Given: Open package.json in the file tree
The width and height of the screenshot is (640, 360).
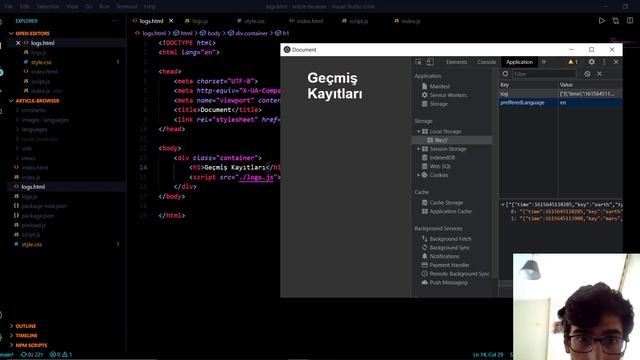Looking at the screenshot, I should (38, 216).
